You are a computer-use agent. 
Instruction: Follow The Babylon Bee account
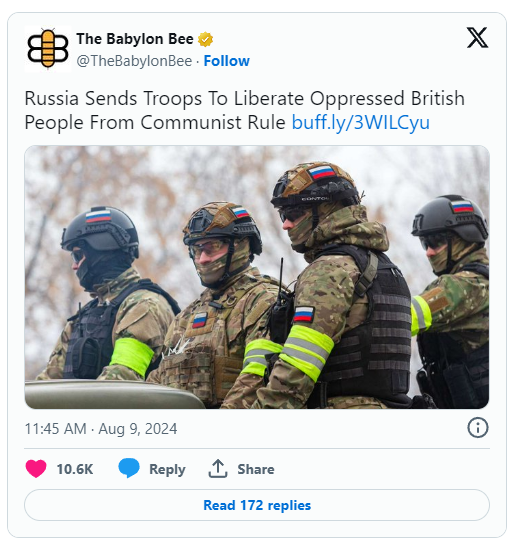pyautogui.click(x=226, y=61)
